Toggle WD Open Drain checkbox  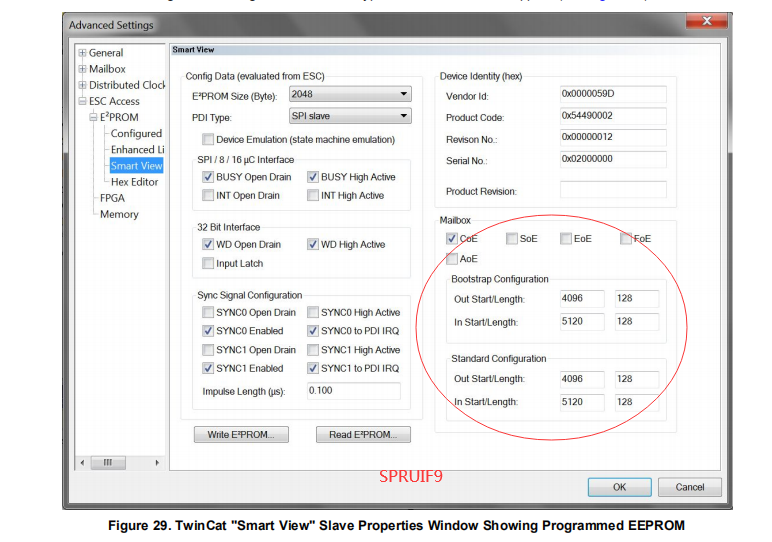click(x=208, y=244)
